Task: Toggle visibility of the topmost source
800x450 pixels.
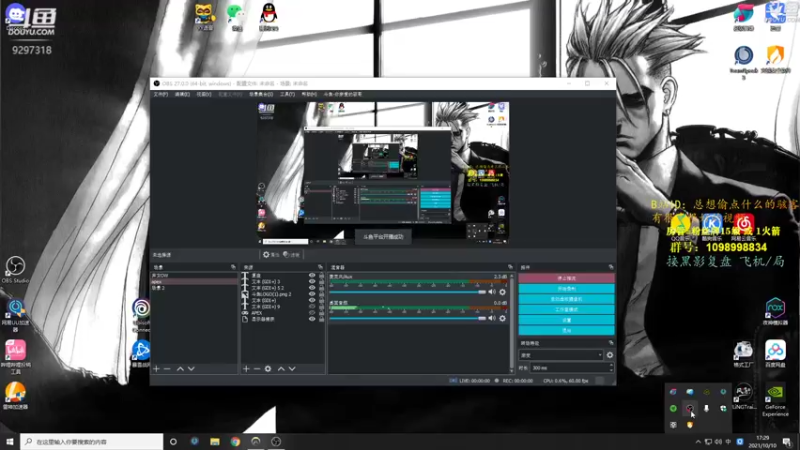Action: pyautogui.click(x=312, y=275)
